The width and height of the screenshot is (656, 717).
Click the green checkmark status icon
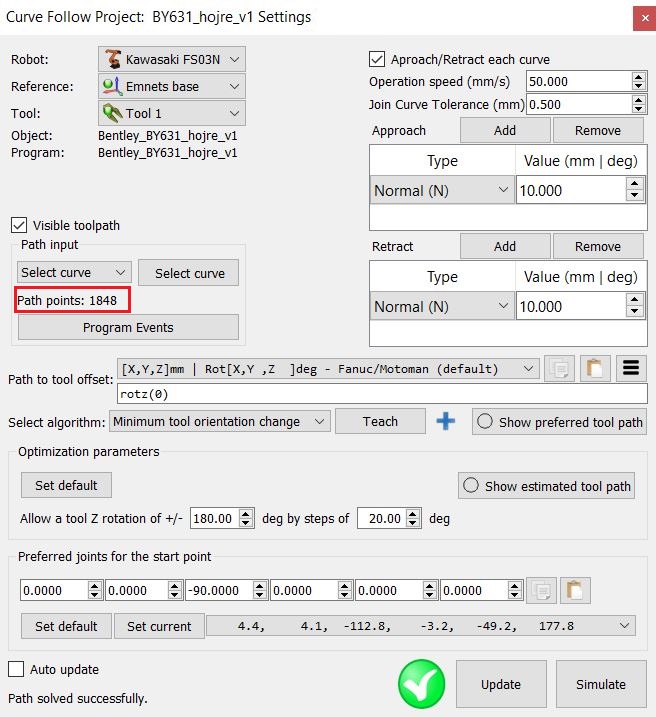(421, 684)
